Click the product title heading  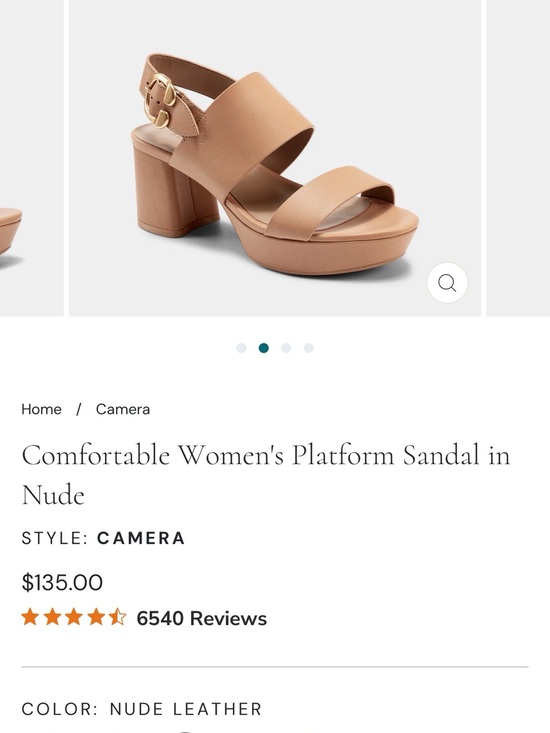[x=265, y=474]
